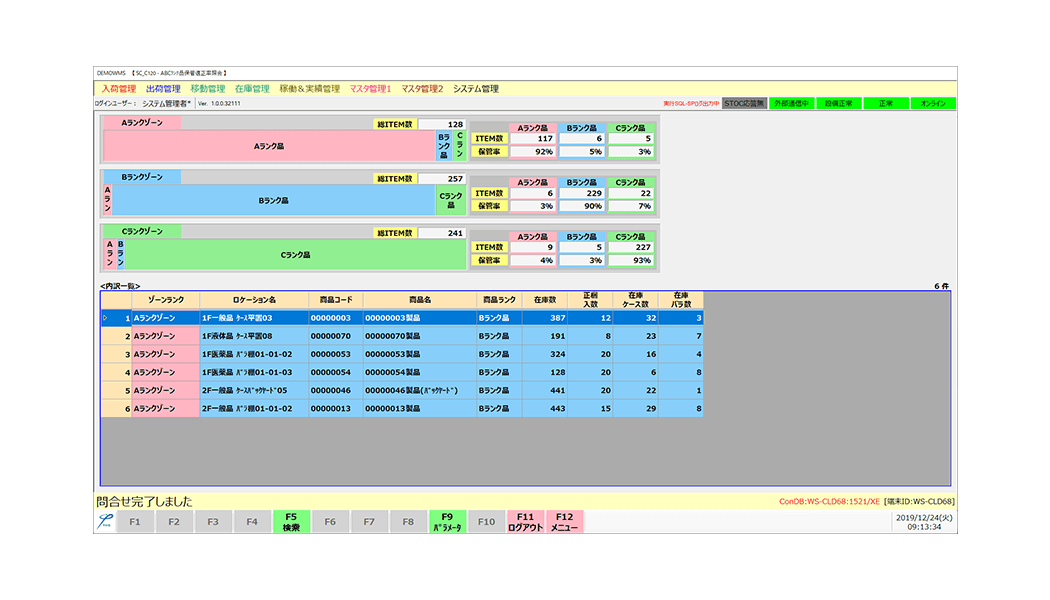Click the 設備正常 status indicator
Viewport: 1050px width, 600px height.
pos(838,104)
